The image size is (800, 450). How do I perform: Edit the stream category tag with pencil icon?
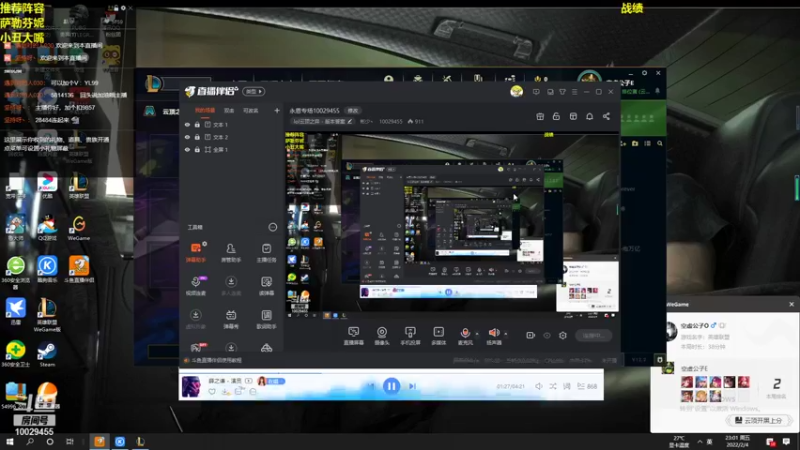[x=349, y=121]
